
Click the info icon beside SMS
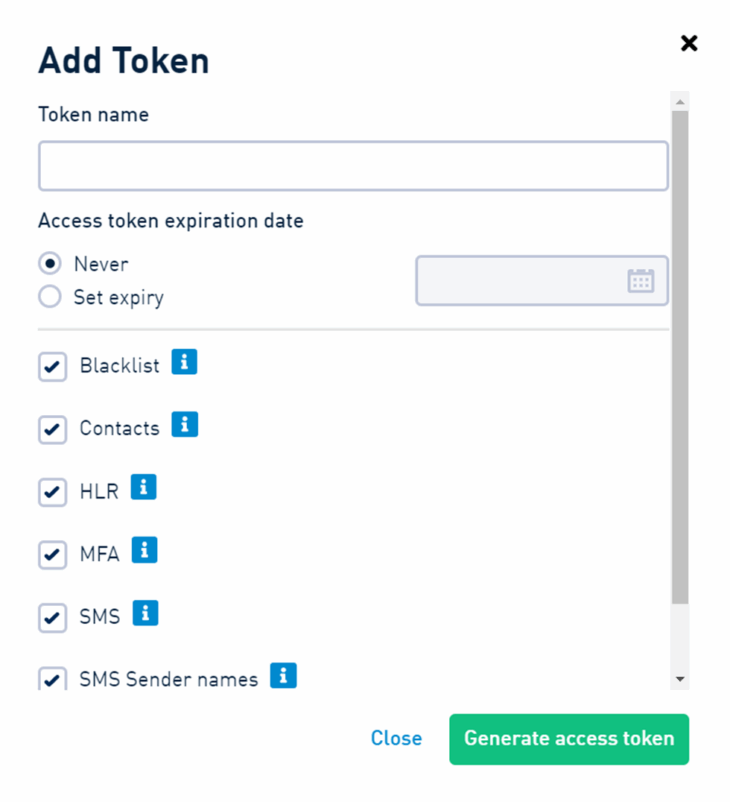[x=146, y=613]
